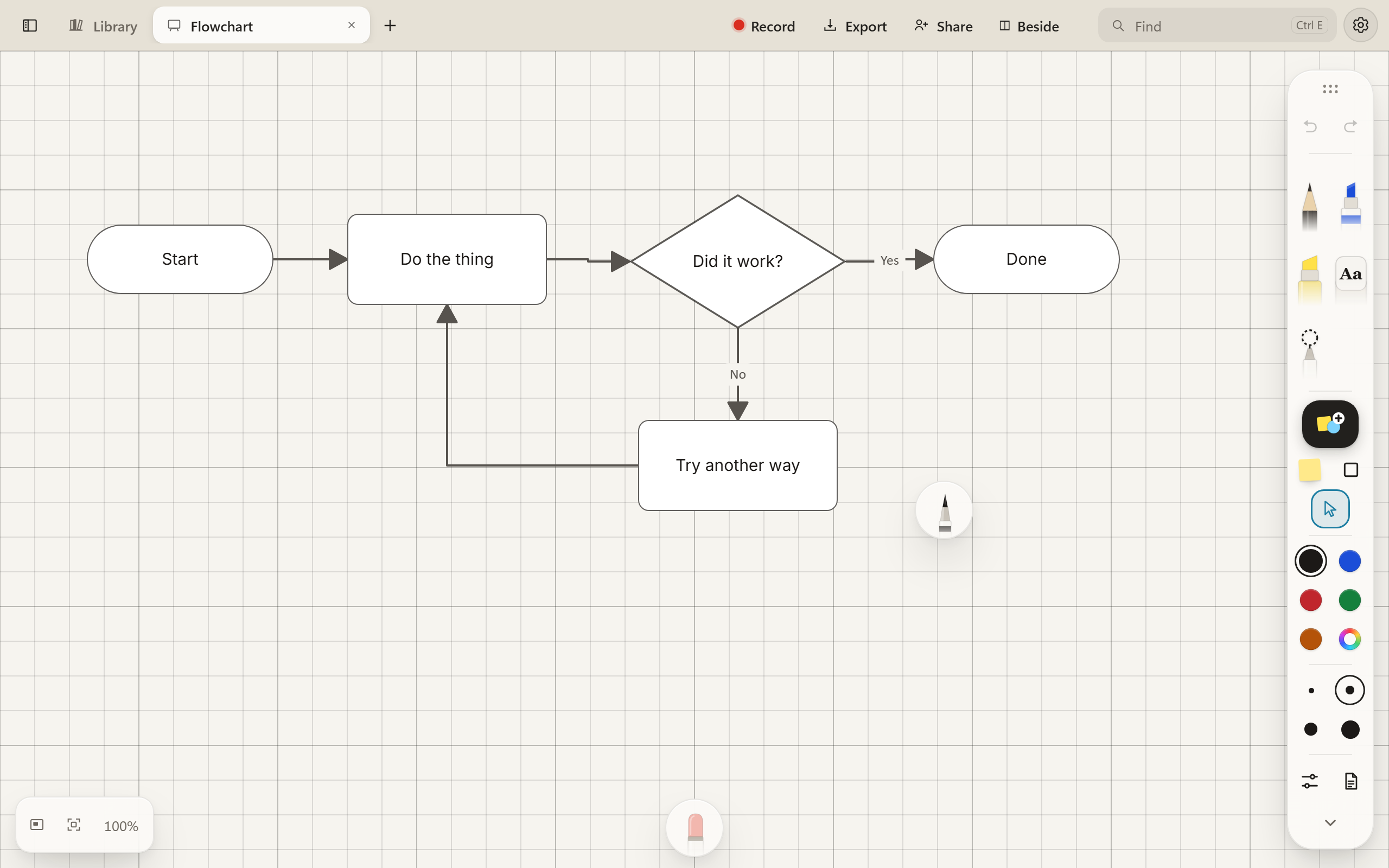Start recording with Record button
Viewport: 1389px width, 868px height.
pyautogui.click(x=763, y=26)
